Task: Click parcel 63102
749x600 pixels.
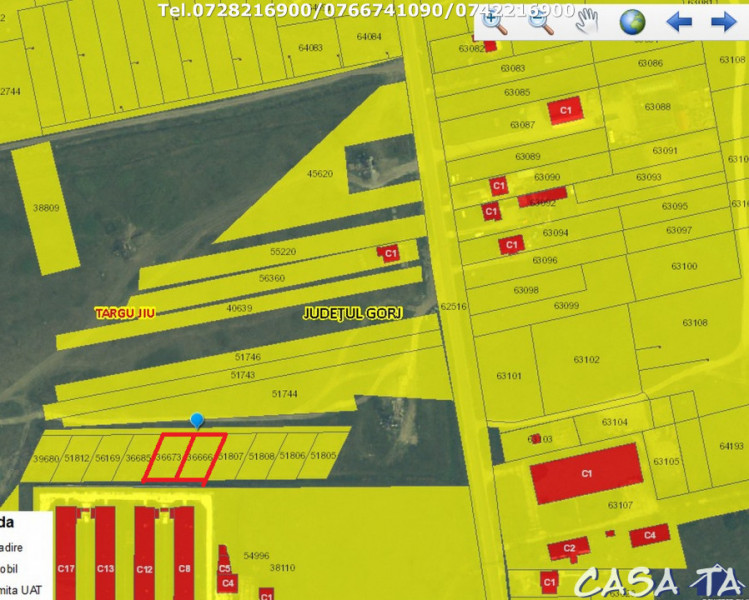Action: 586,359
